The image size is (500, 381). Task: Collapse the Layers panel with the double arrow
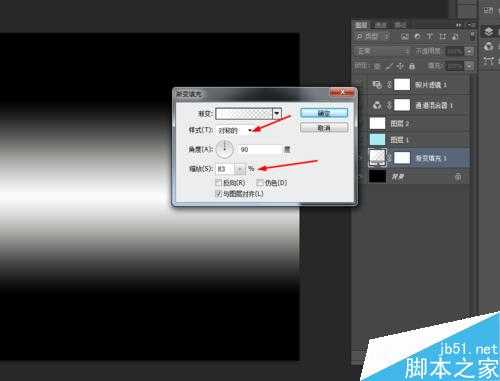(459, 25)
